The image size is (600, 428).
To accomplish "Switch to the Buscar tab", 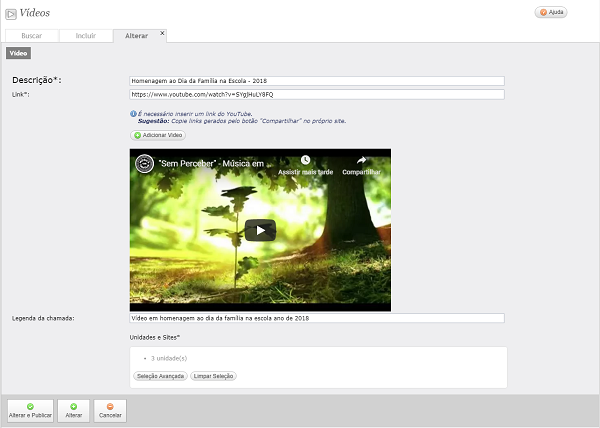I will pos(32,36).
